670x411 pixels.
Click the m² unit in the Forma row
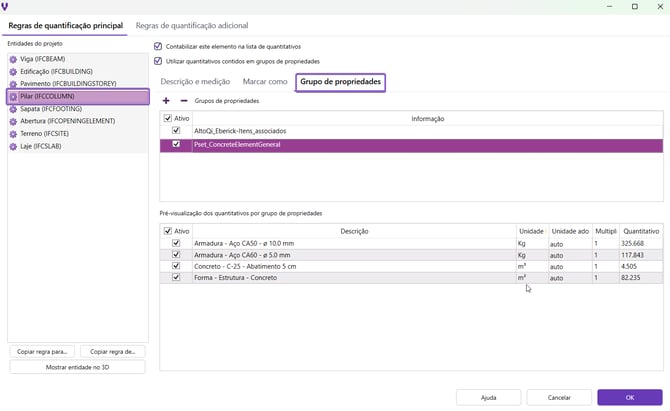[x=522, y=278]
